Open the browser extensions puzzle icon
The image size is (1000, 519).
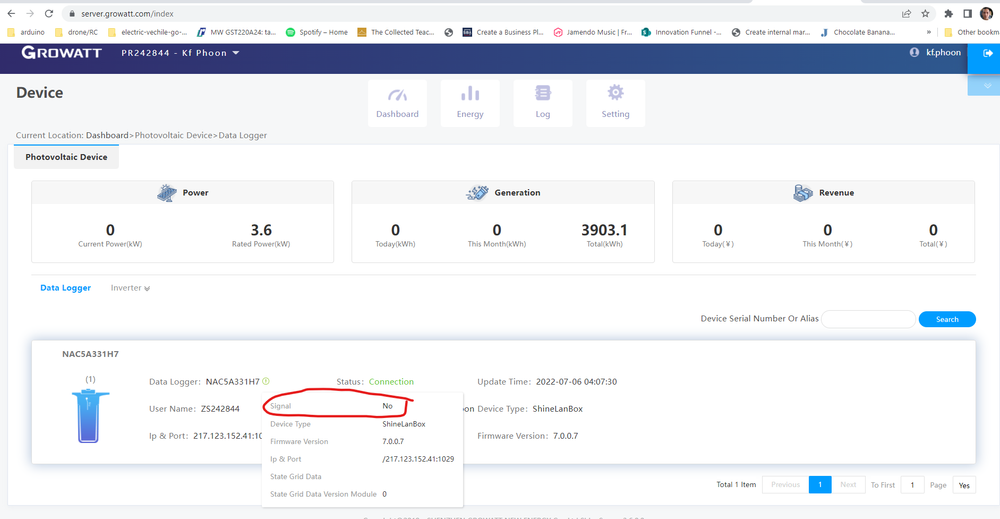click(948, 14)
